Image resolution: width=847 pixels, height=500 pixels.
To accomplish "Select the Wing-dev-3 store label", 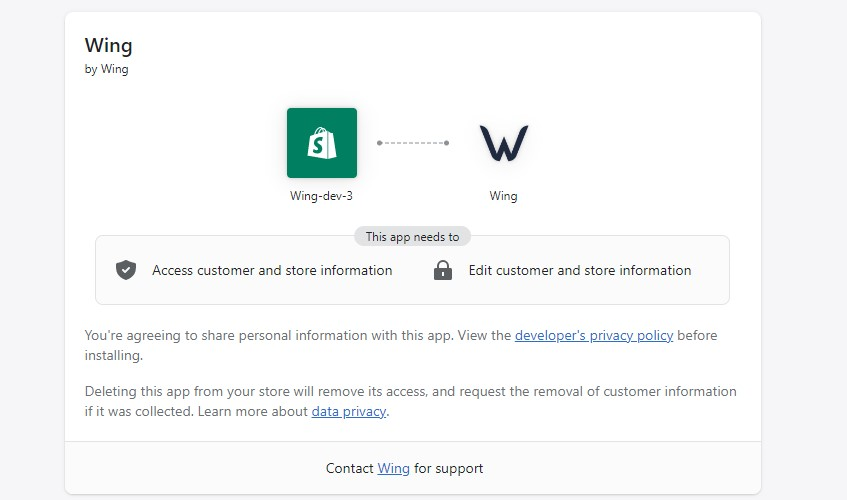I will [x=321, y=196].
